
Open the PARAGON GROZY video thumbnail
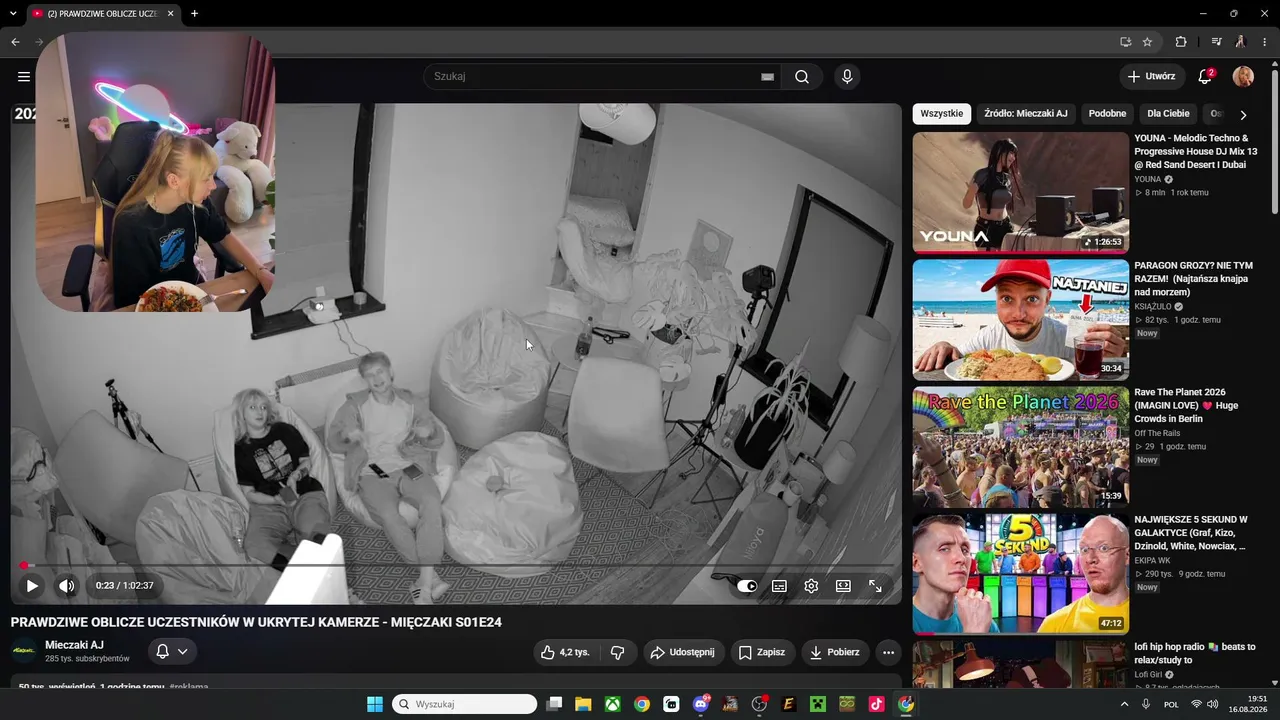(1020, 319)
